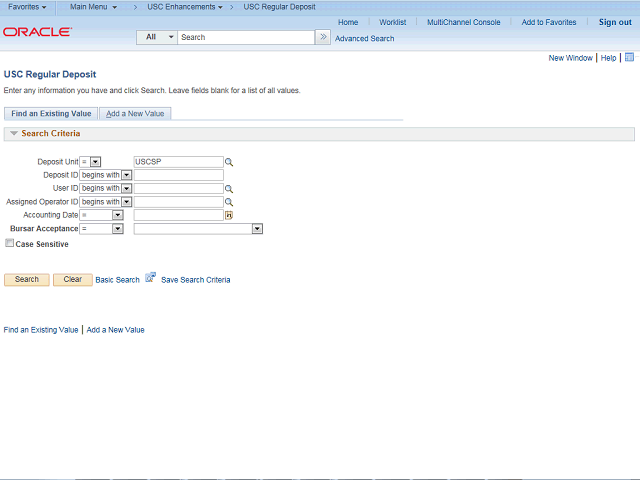Open the Deposit Unit operator dropdown
640x480 pixels.
click(x=95, y=162)
